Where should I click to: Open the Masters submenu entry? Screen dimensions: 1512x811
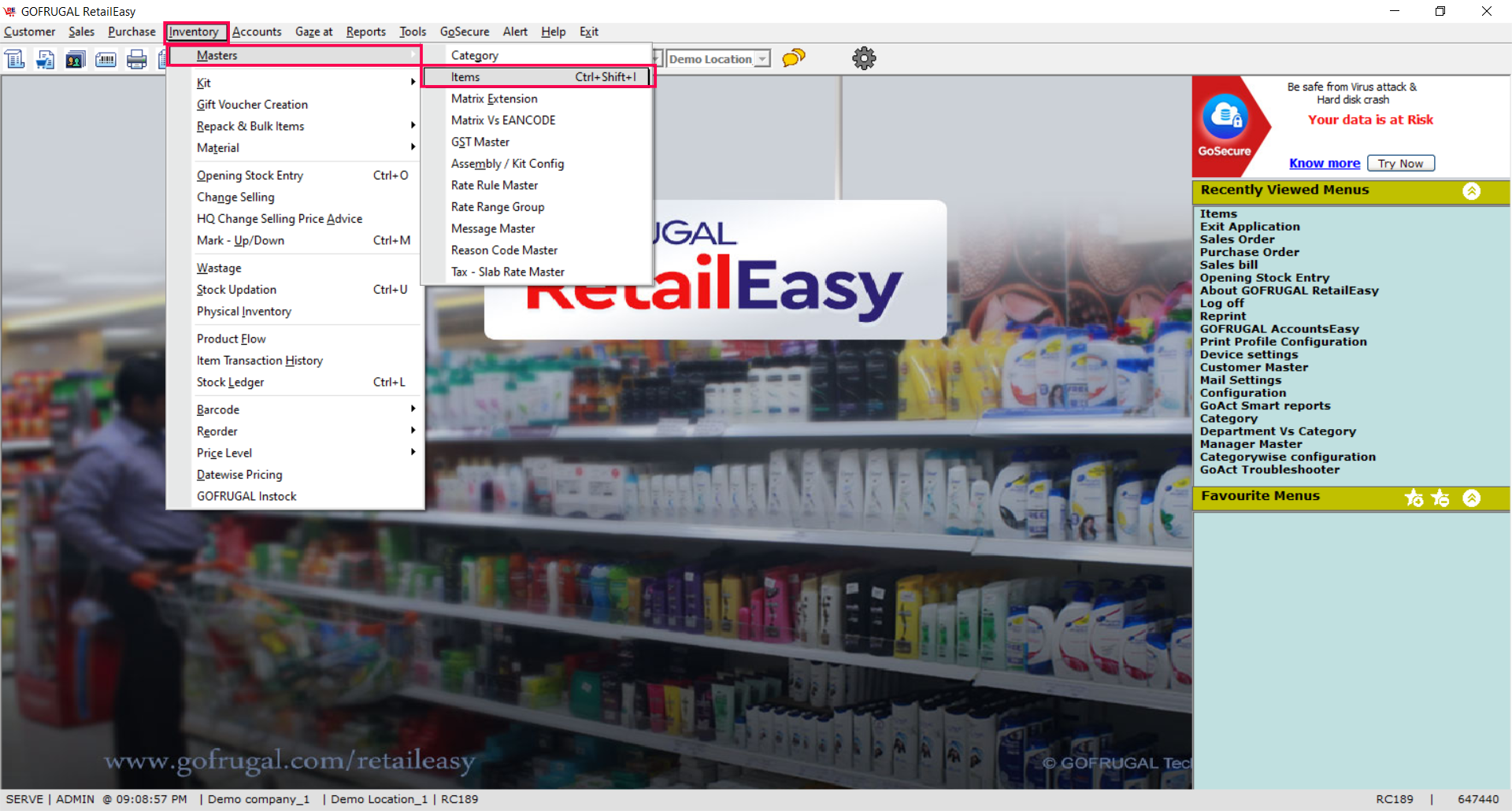click(x=295, y=55)
